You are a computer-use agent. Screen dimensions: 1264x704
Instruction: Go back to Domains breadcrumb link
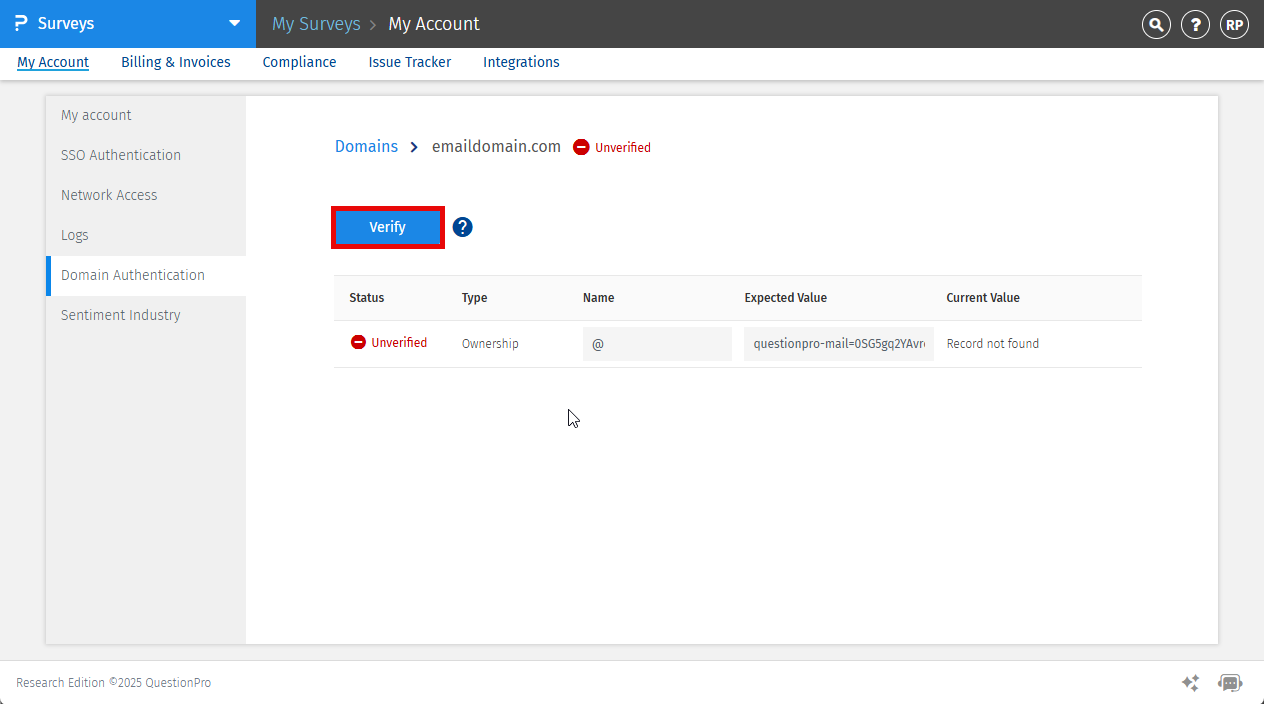click(x=366, y=146)
